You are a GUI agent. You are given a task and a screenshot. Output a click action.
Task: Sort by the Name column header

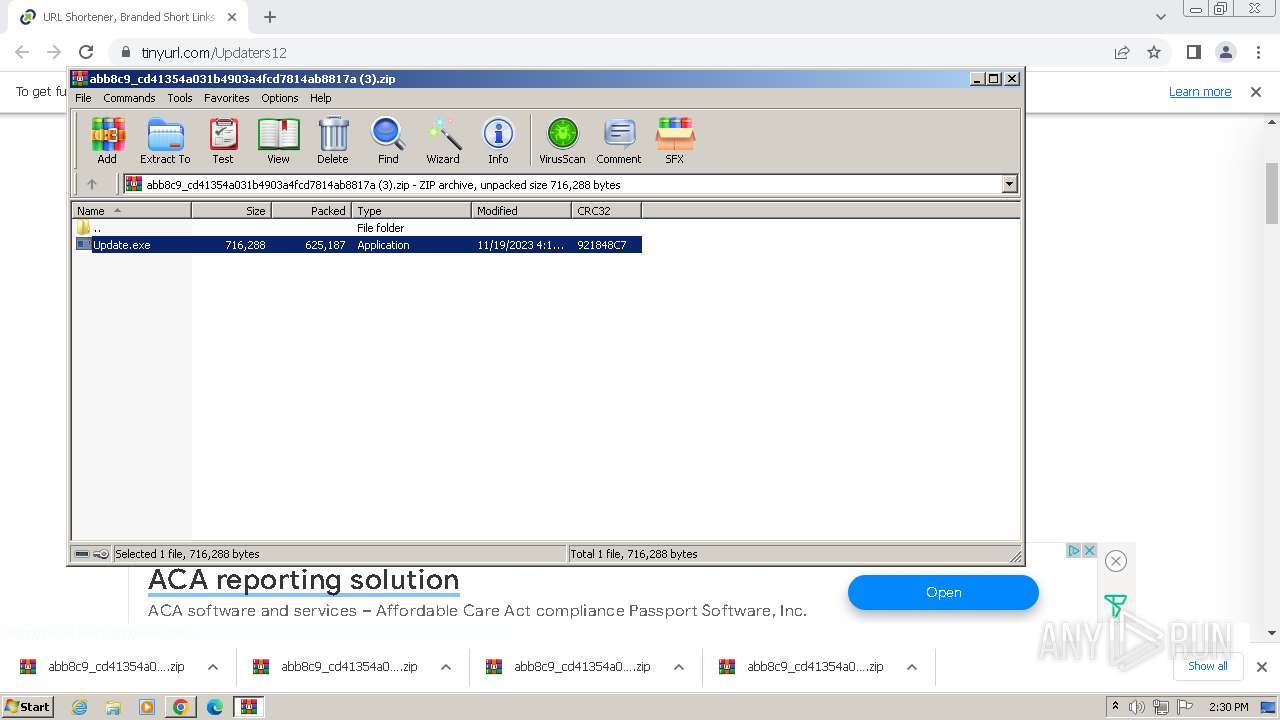coord(131,211)
